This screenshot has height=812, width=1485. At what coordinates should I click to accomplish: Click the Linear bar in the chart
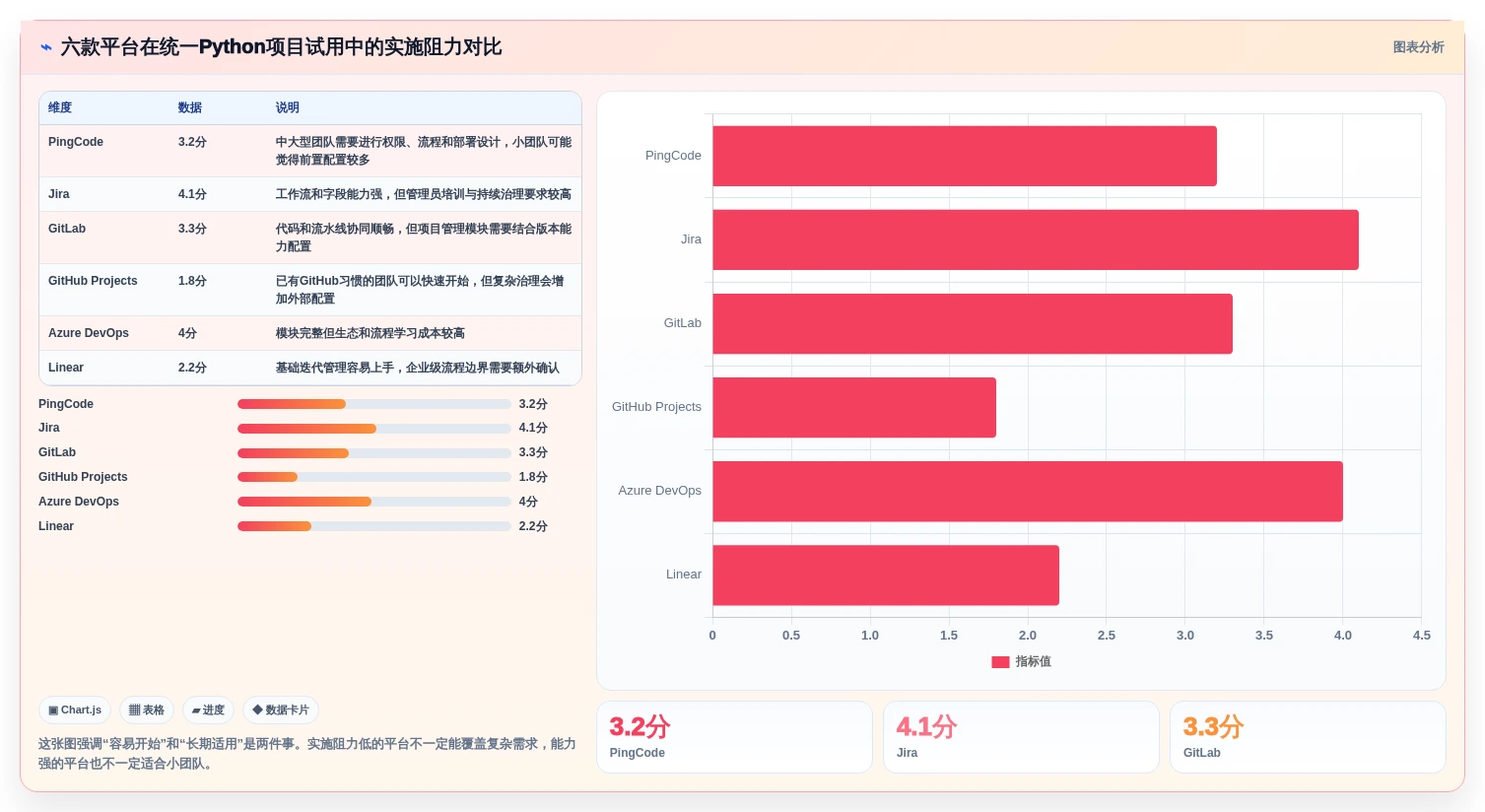tap(886, 575)
